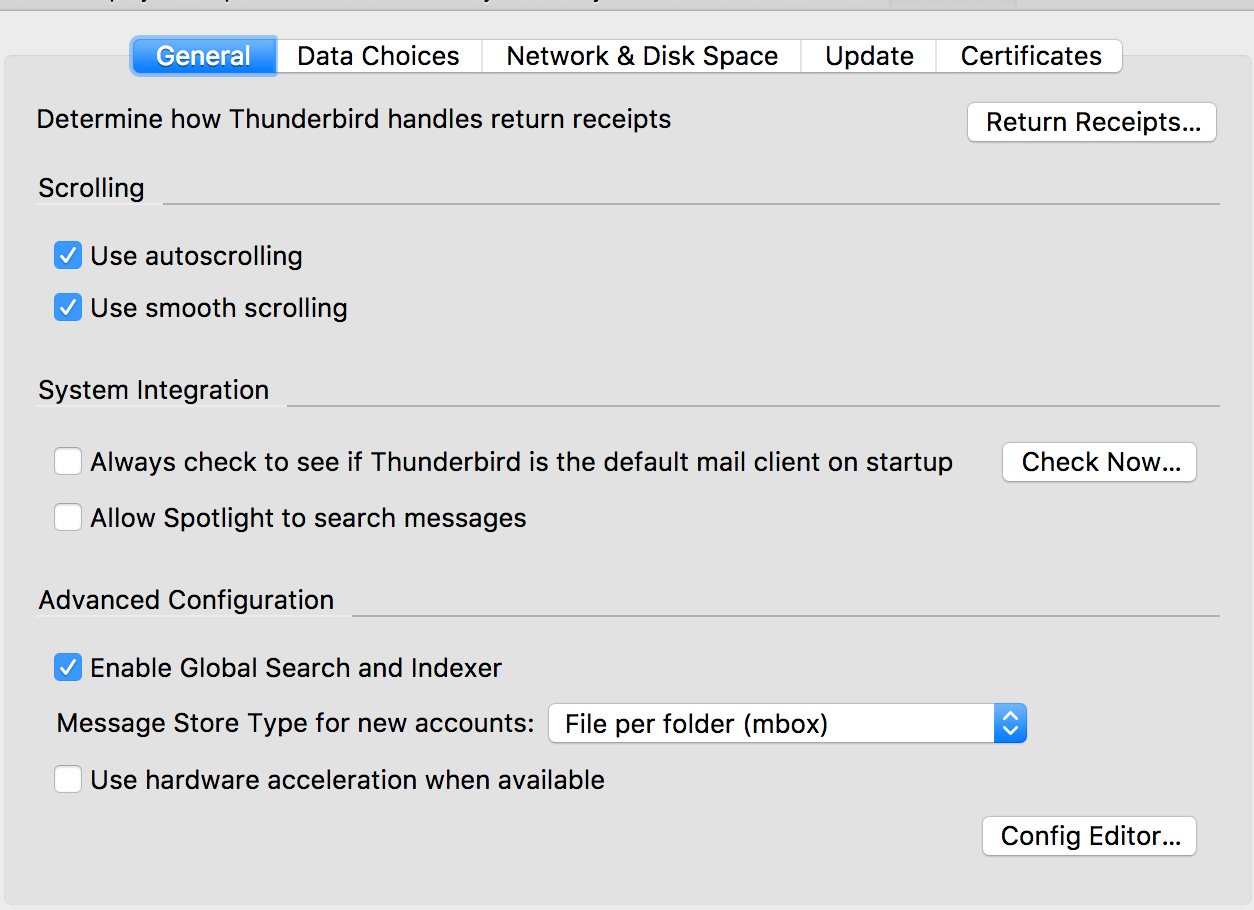The width and height of the screenshot is (1254, 910).
Task: Click the blue arrows on the mbox selector
Action: tap(1010, 723)
